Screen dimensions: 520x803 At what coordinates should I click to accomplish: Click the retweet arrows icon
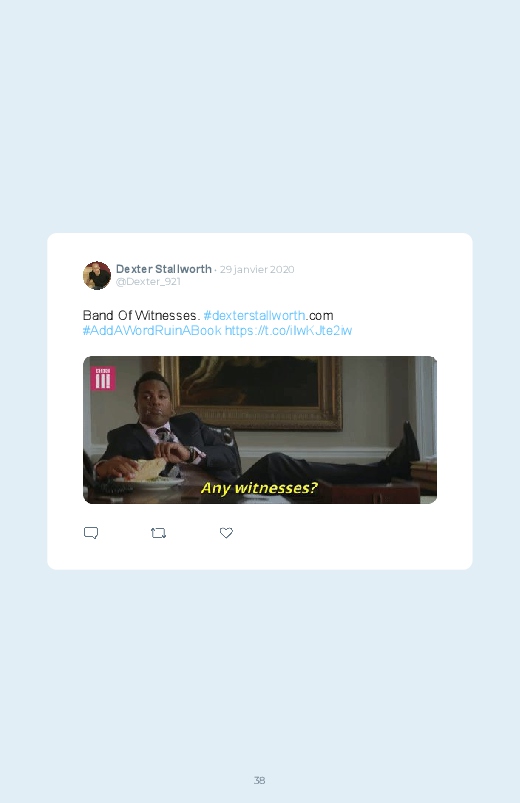tap(158, 533)
